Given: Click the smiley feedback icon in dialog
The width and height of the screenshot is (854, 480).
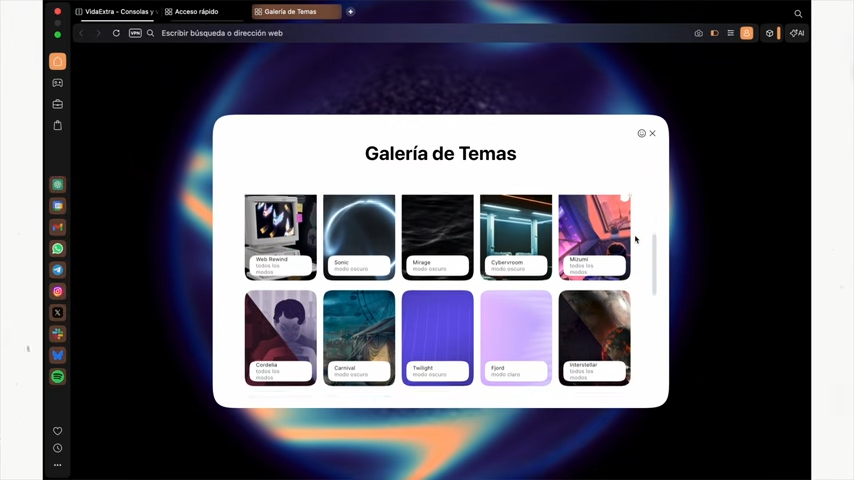Looking at the screenshot, I should point(642,133).
